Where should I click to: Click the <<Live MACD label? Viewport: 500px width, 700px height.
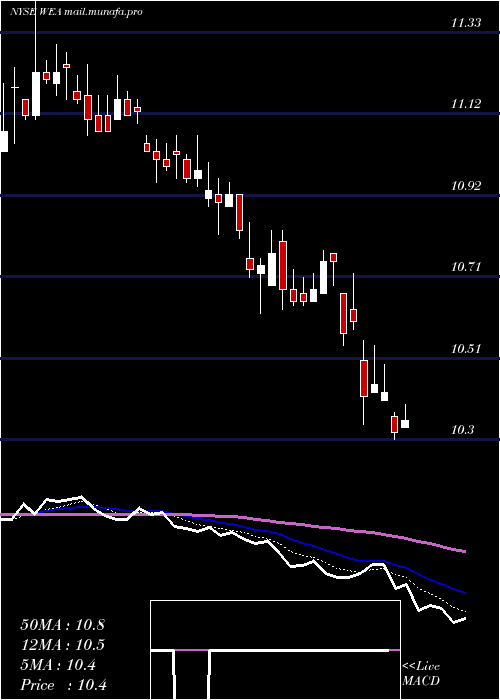(x=421, y=674)
